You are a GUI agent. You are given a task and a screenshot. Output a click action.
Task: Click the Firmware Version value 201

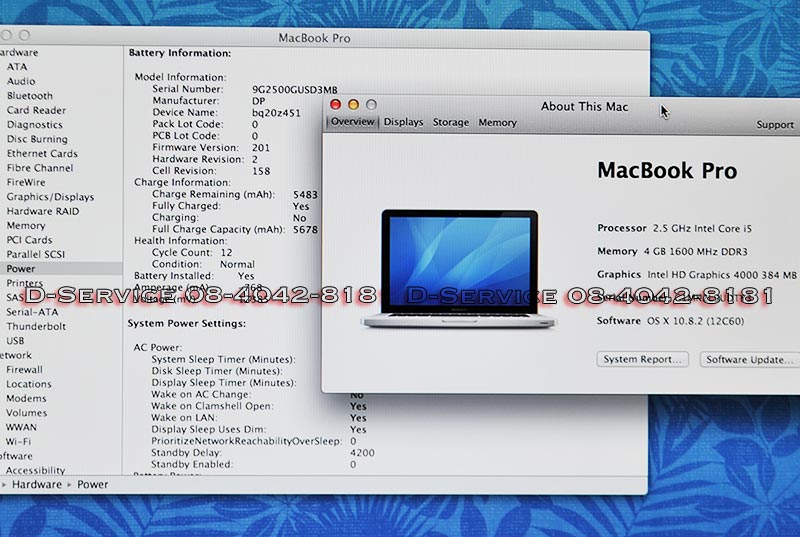[x=261, y=148]
